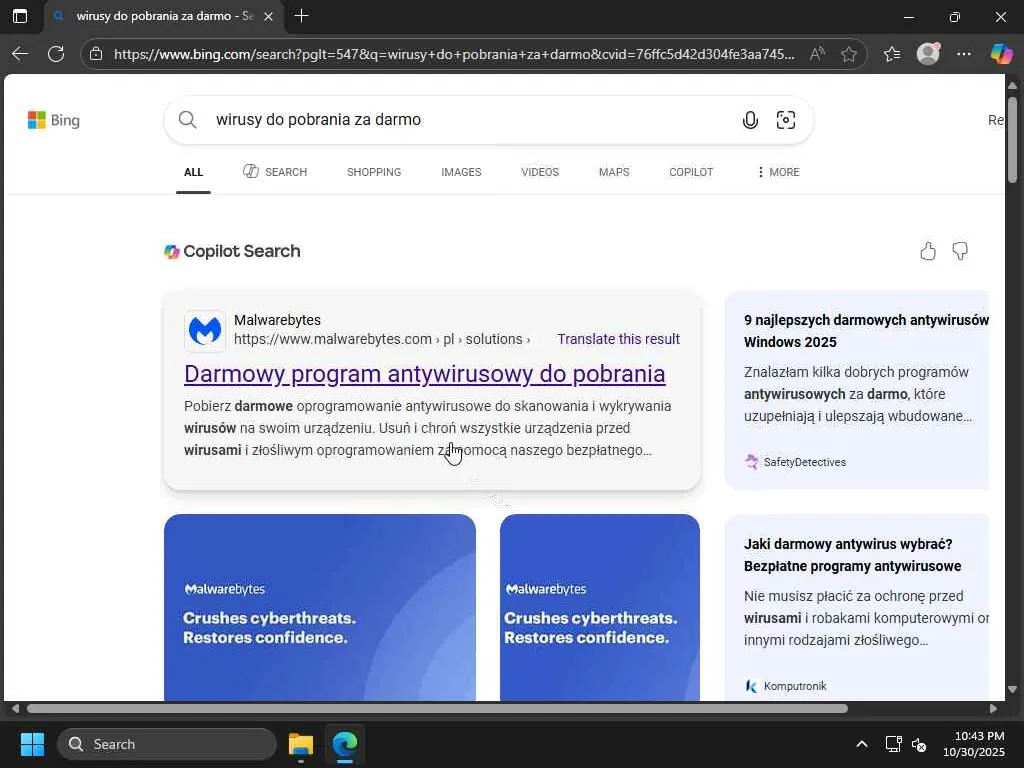The height and width of the screenshot is (768, 1024).
Task: Switch to the SHOPPING tab
Action: click(x=374, y=172)
